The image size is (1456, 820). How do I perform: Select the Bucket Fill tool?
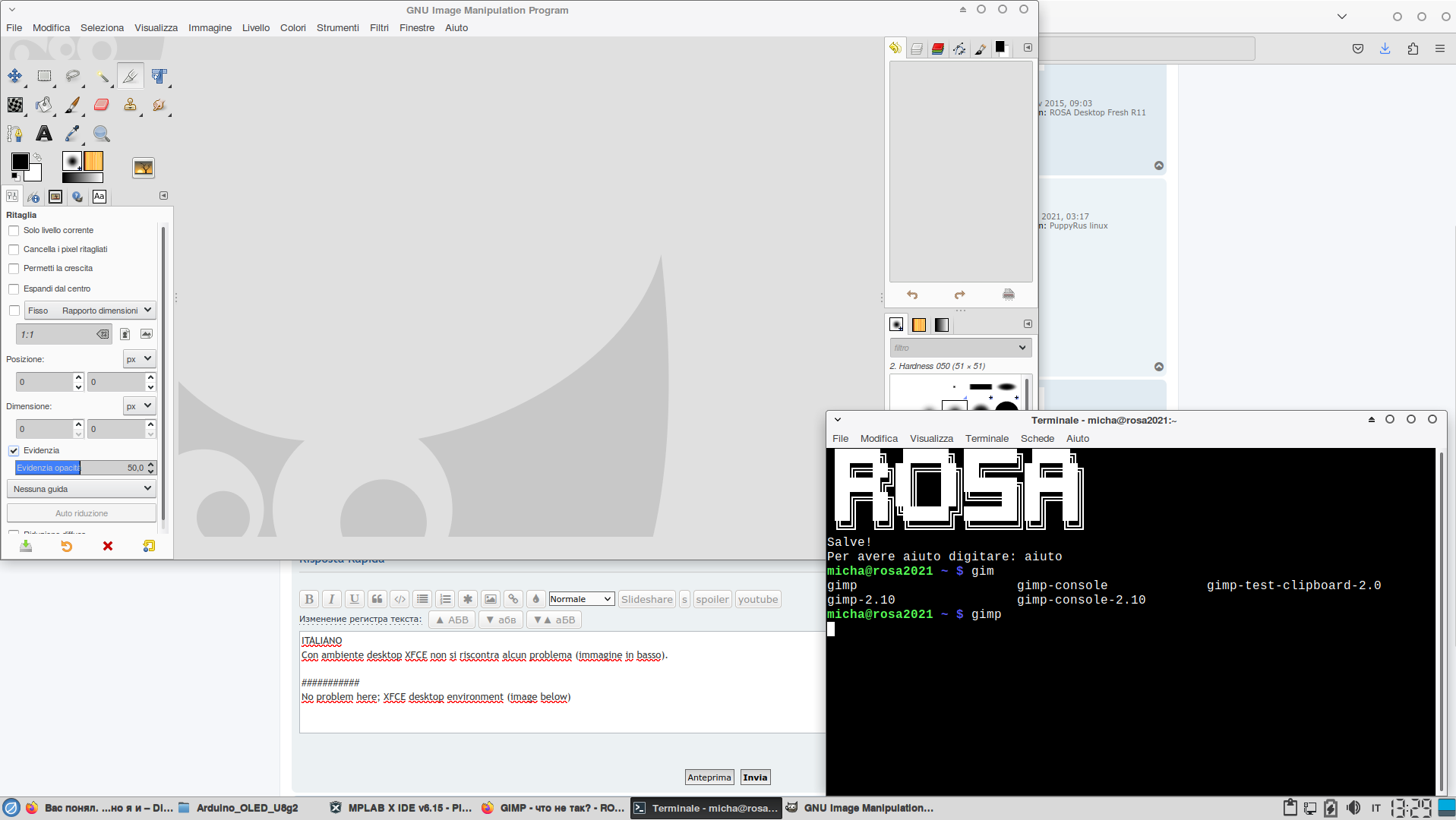click(x=44, y=105)
